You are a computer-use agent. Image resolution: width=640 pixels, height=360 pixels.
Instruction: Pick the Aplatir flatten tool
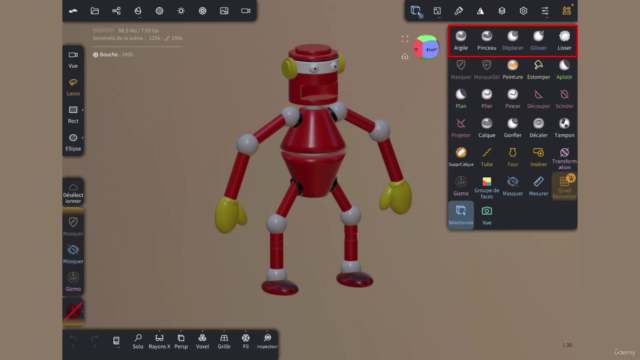(564, 69)
